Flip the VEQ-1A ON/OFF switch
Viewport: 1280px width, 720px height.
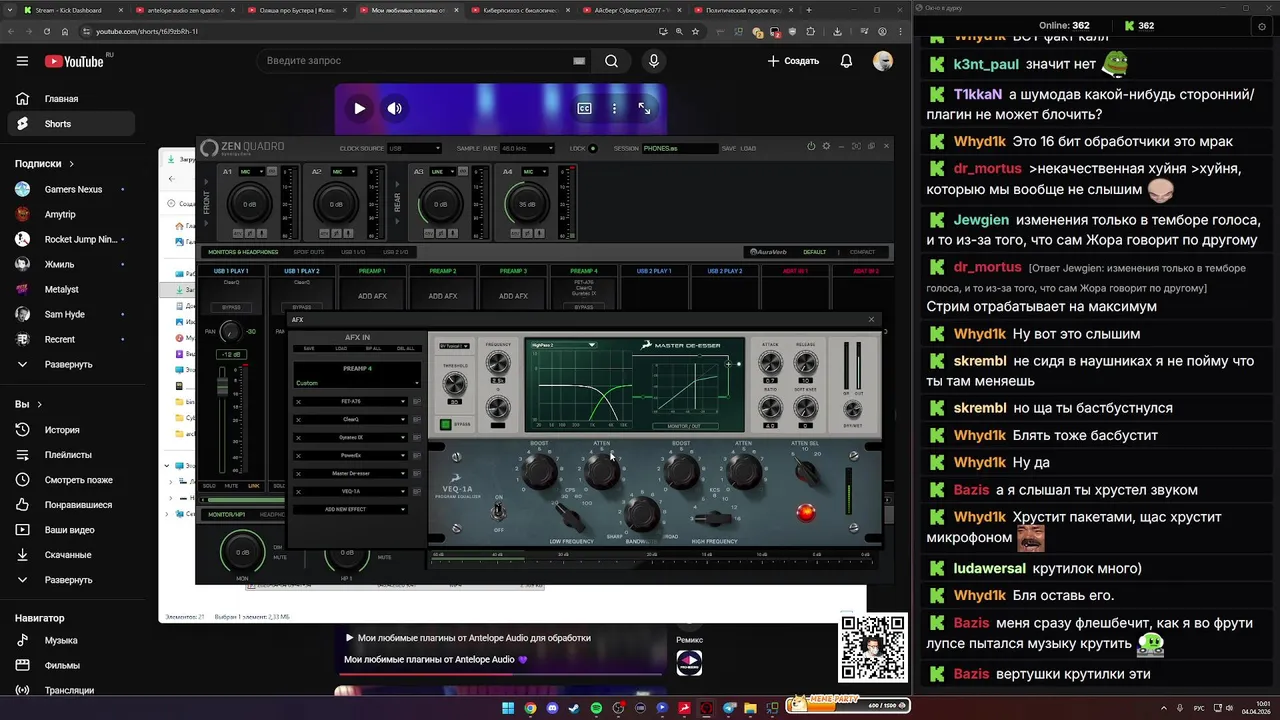point(498,513)
